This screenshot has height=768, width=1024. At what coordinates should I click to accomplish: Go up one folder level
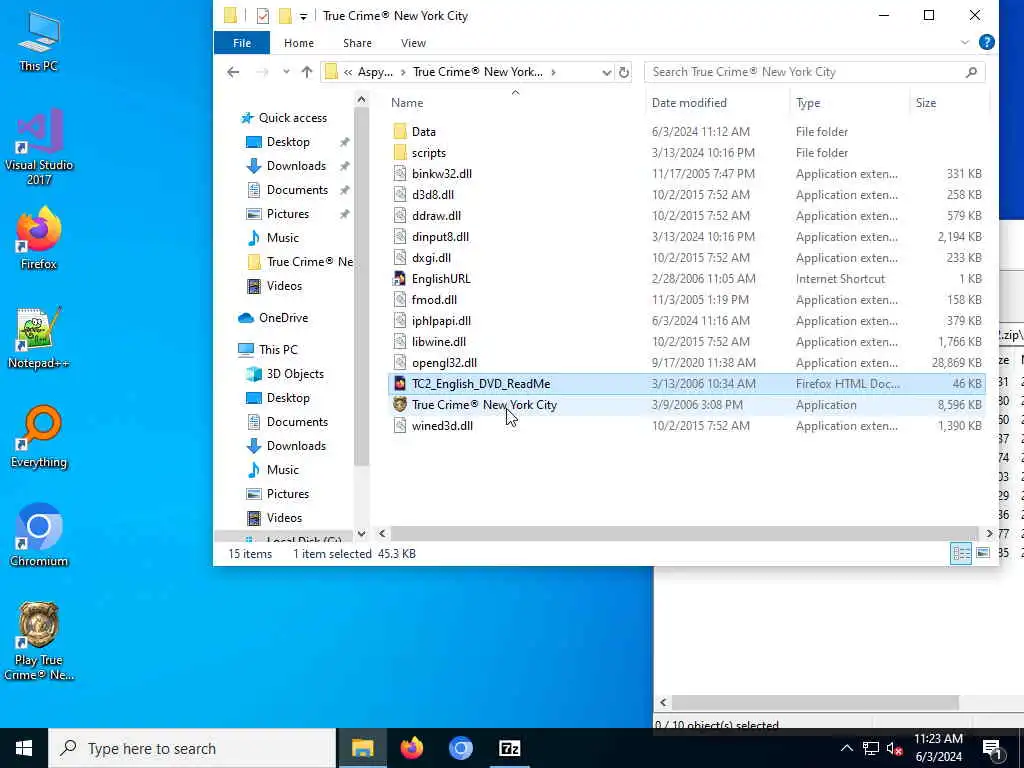pyautogui.click(x=307, y=72)
